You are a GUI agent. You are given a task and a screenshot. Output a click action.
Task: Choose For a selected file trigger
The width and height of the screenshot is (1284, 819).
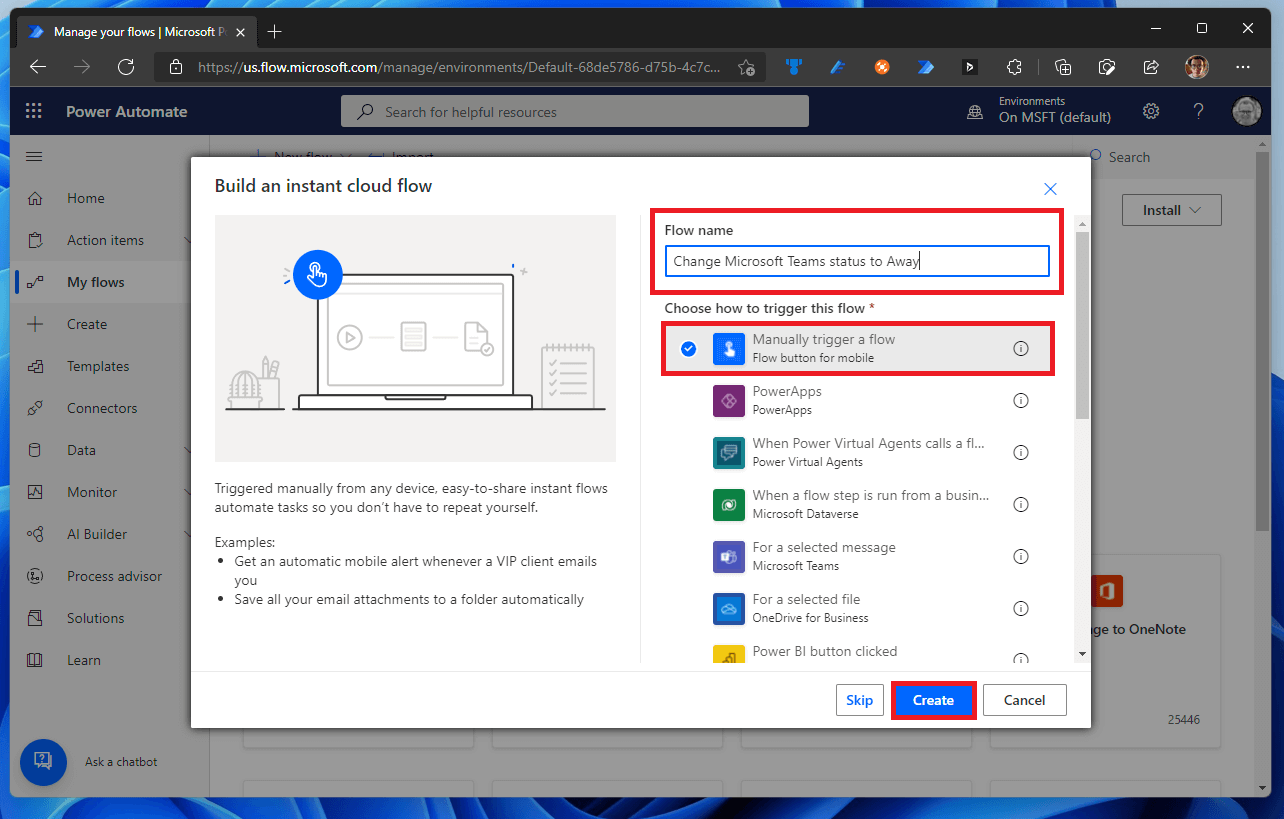pos(859,609)
